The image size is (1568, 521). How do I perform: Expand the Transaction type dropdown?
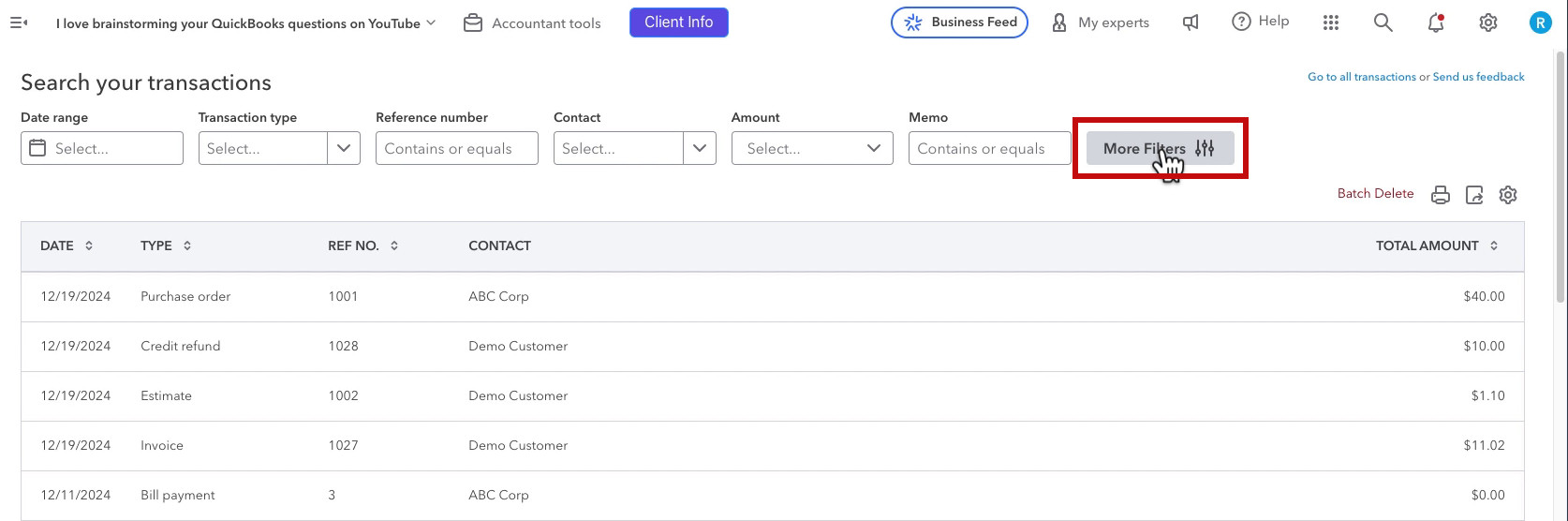[279, 148]
